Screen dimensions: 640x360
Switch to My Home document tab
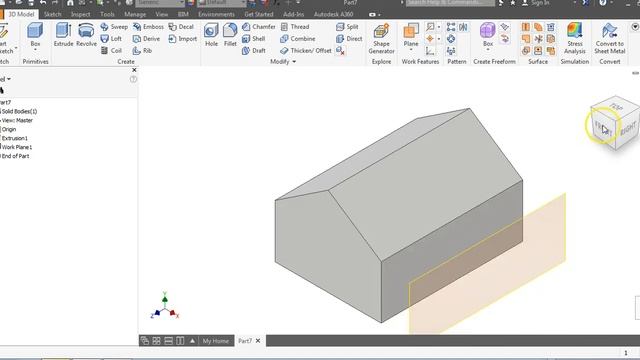click(216, 341)
